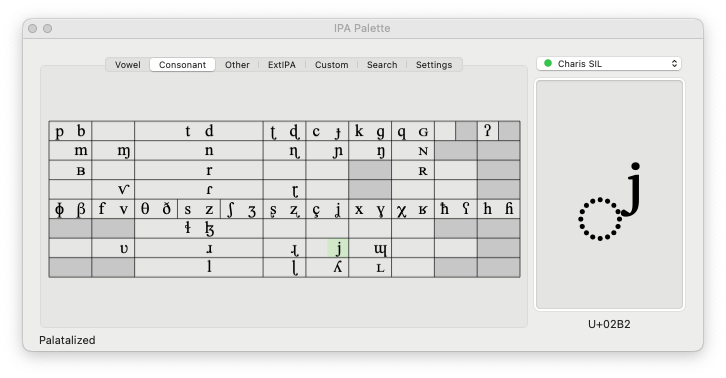Select the alveolar trill r
Image resolution: width=726 pixels, height=378 pixels.
[x=209, y=170]
